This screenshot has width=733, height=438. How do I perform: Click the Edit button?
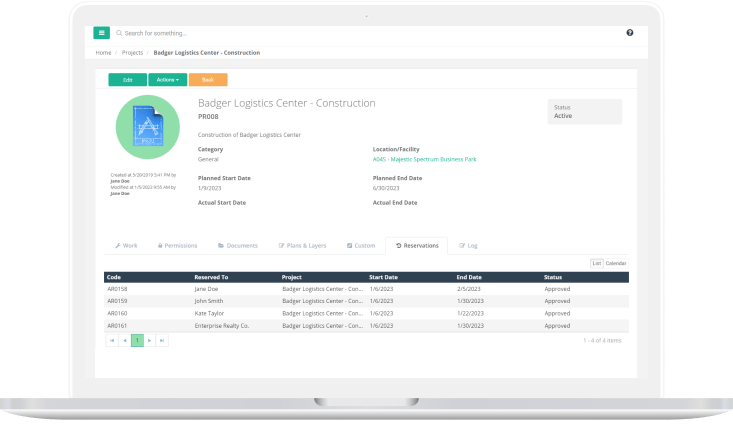(x=128, y=80)
